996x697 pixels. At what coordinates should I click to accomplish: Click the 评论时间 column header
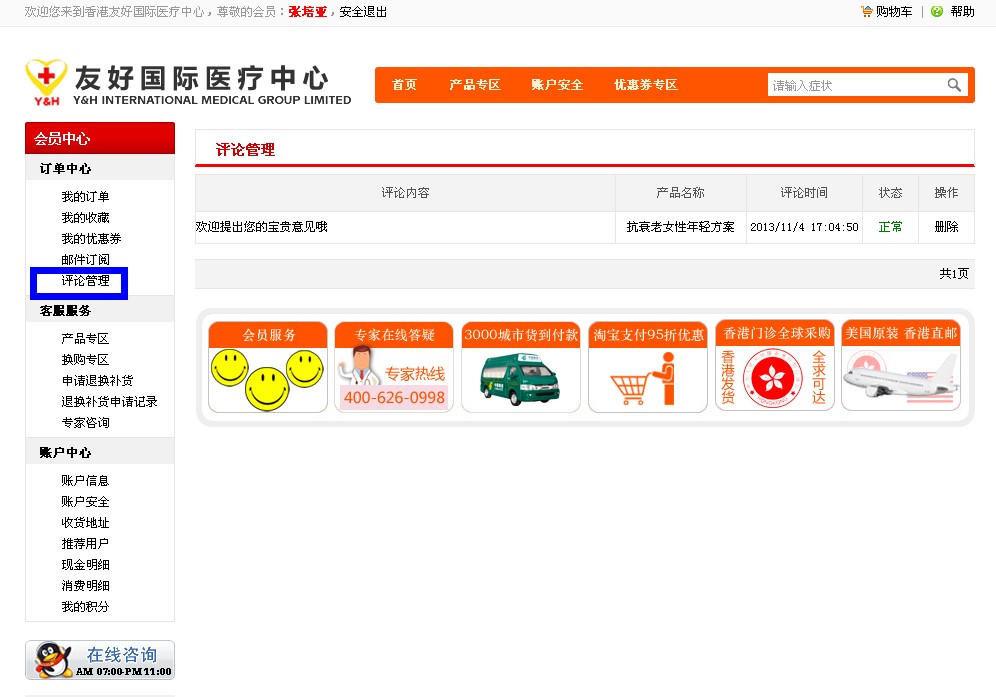coord(804,193)
